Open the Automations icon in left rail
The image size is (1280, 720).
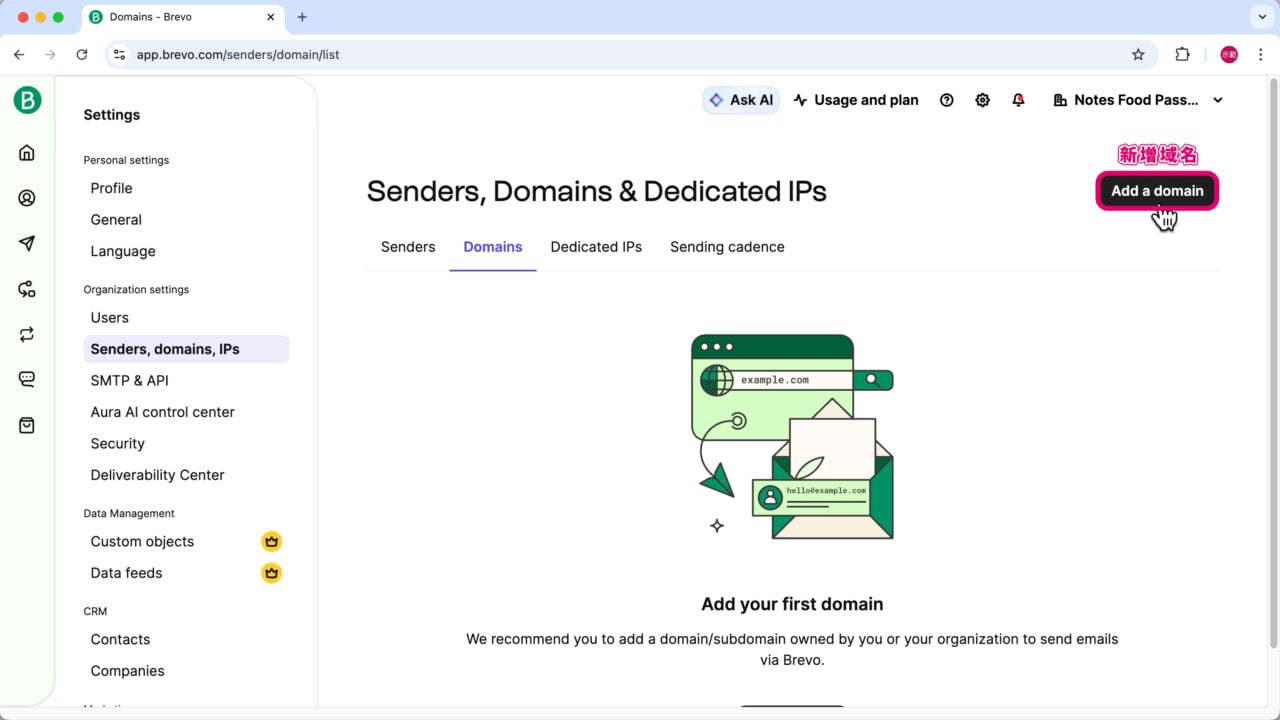click(27, 289)
